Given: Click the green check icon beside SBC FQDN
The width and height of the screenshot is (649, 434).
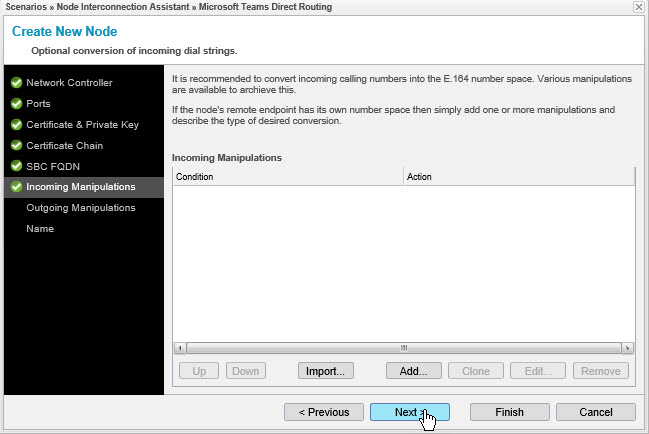Looking at the screenshot, I should coord(16,166).
